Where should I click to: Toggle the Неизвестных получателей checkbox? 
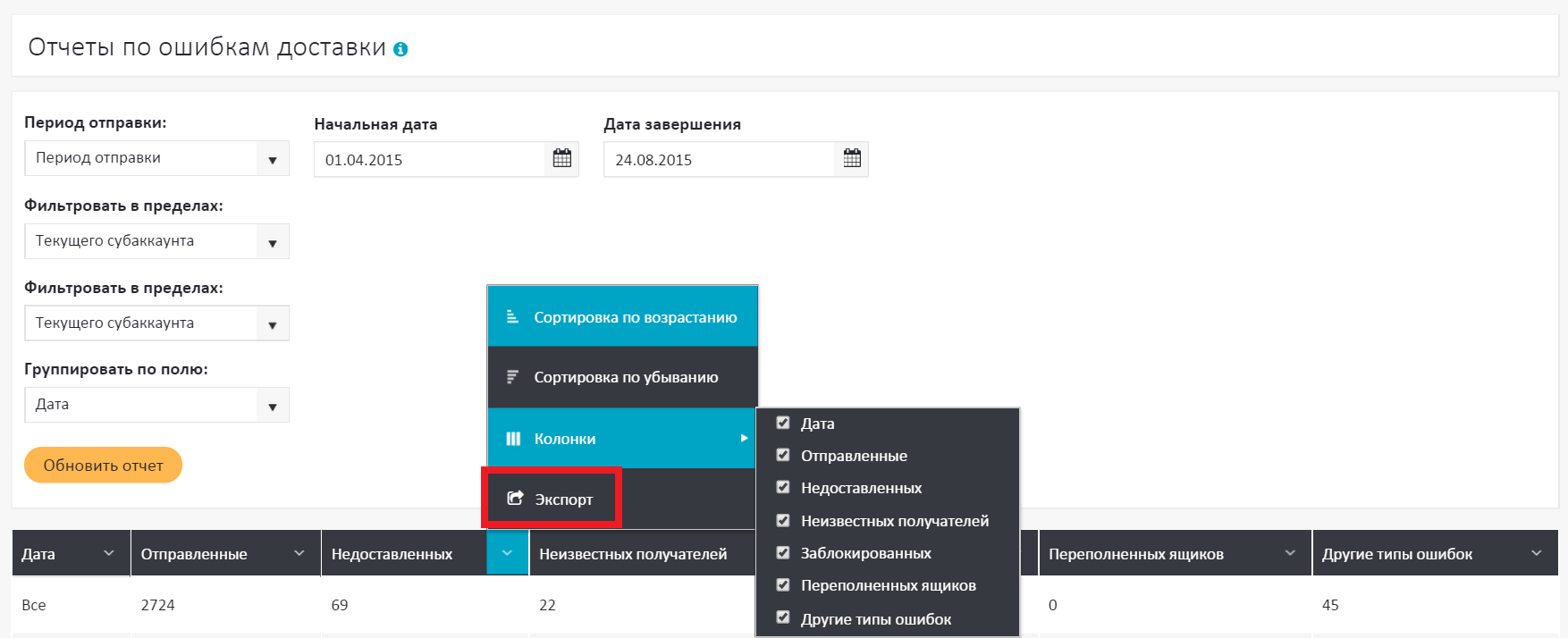pyautogui.click(x=783, y=520)
